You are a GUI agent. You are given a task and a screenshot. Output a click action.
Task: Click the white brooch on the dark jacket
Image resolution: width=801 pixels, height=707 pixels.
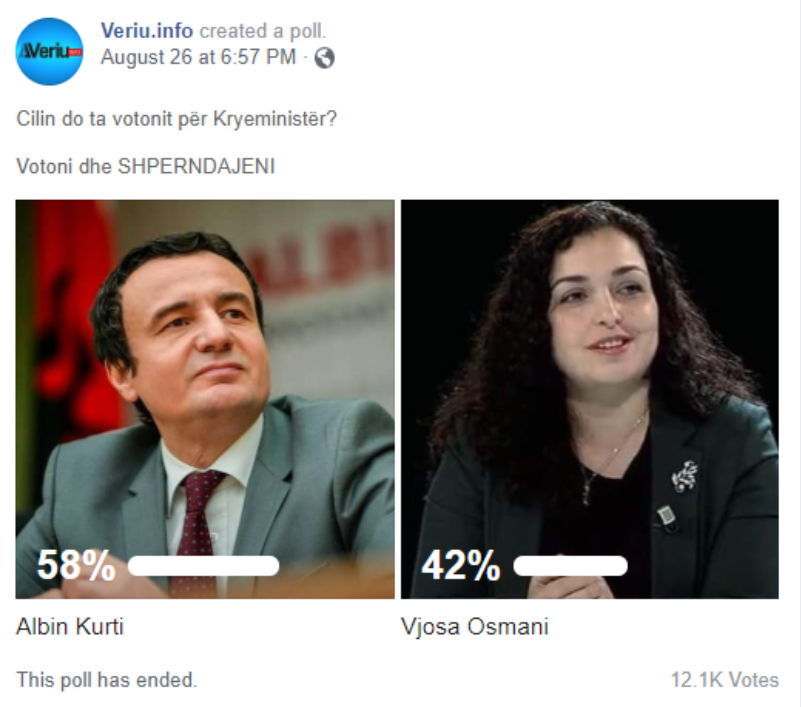point(685,476)
